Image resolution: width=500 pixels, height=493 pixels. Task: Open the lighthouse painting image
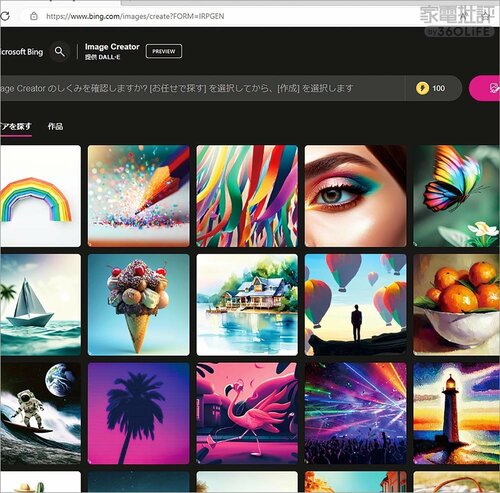pos(457,413)
